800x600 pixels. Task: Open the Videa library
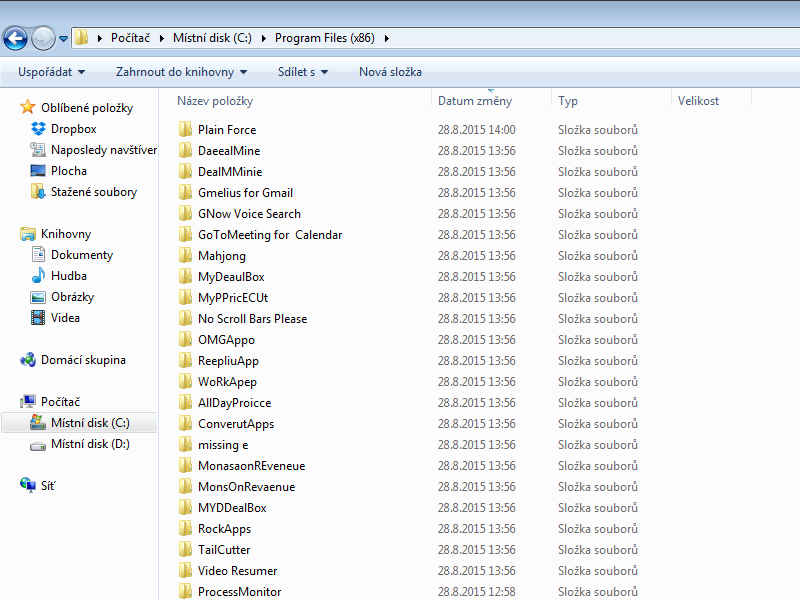[x=65, y=318]
